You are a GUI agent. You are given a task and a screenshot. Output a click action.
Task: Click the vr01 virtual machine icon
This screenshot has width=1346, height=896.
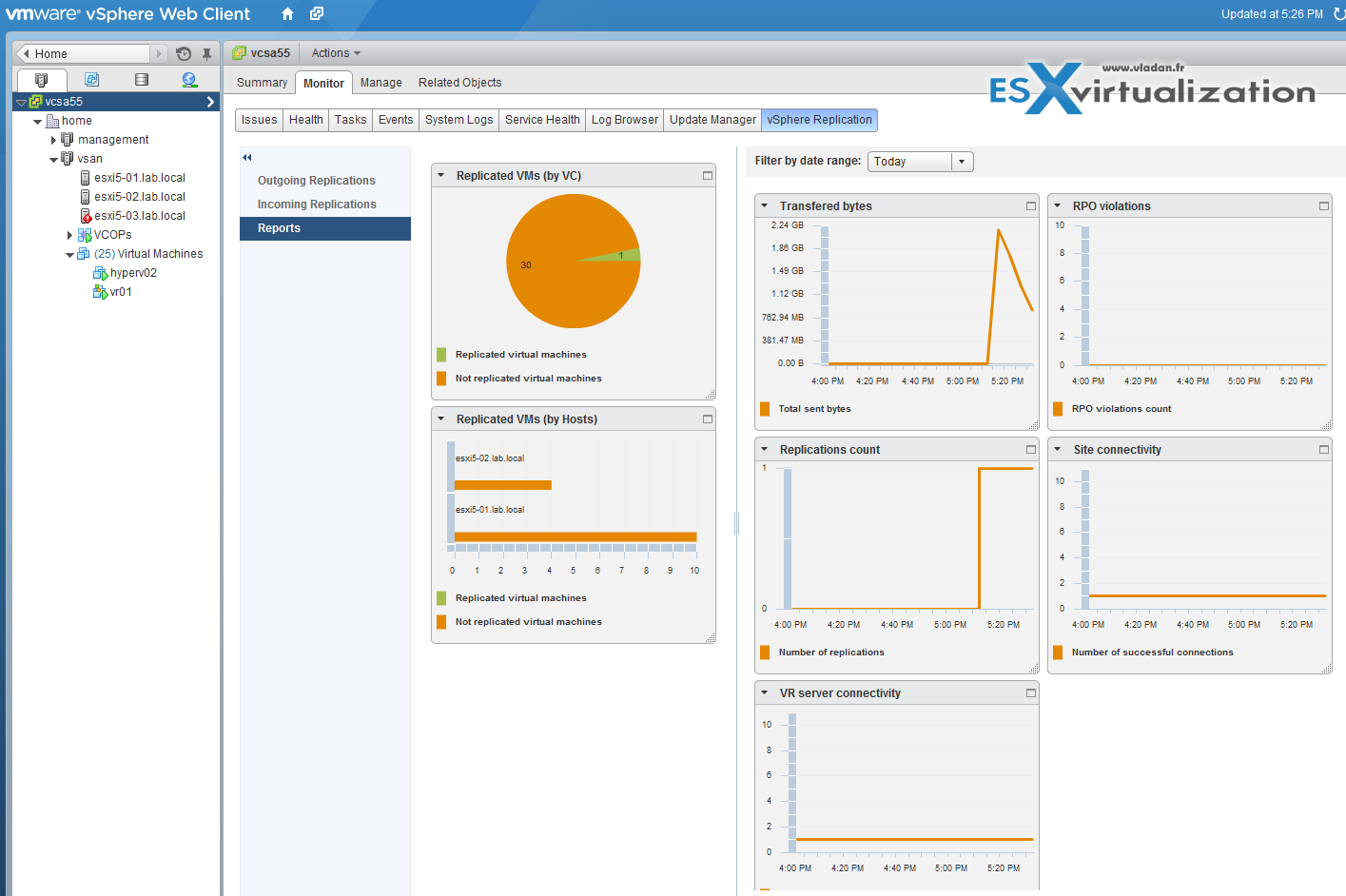100,292
